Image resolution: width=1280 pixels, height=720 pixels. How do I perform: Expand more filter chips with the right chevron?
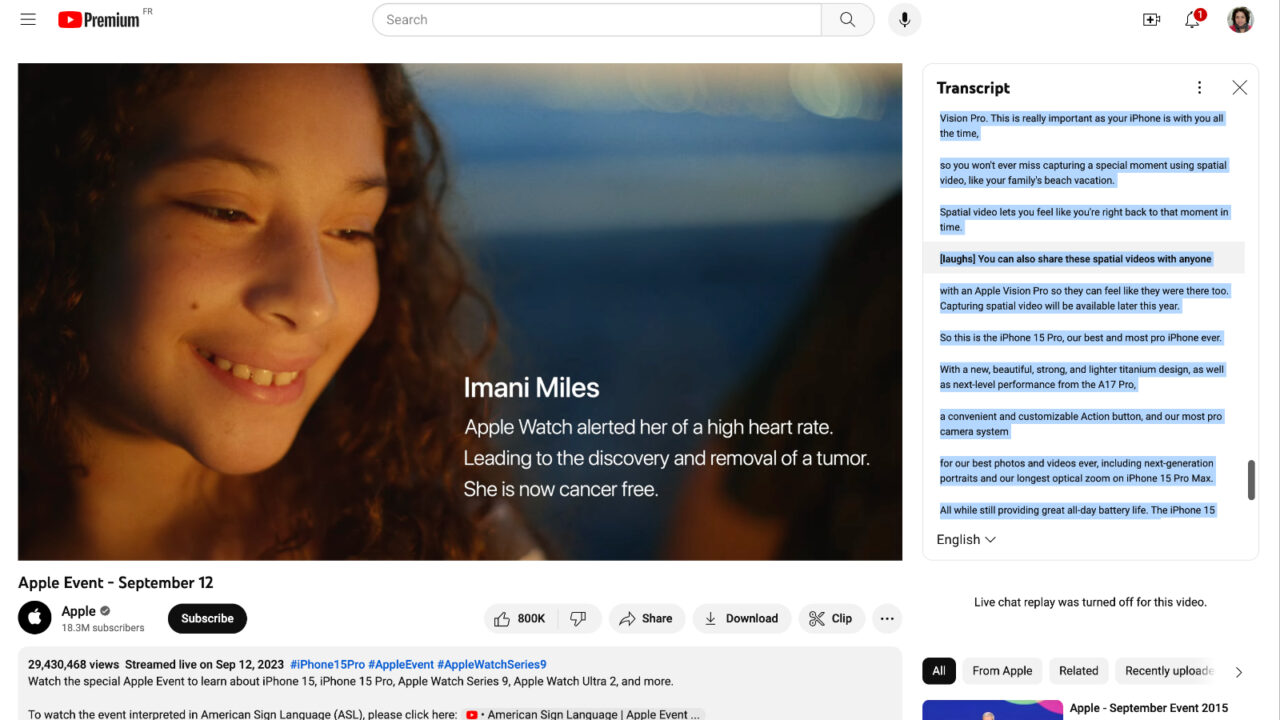pos(1239,671)
